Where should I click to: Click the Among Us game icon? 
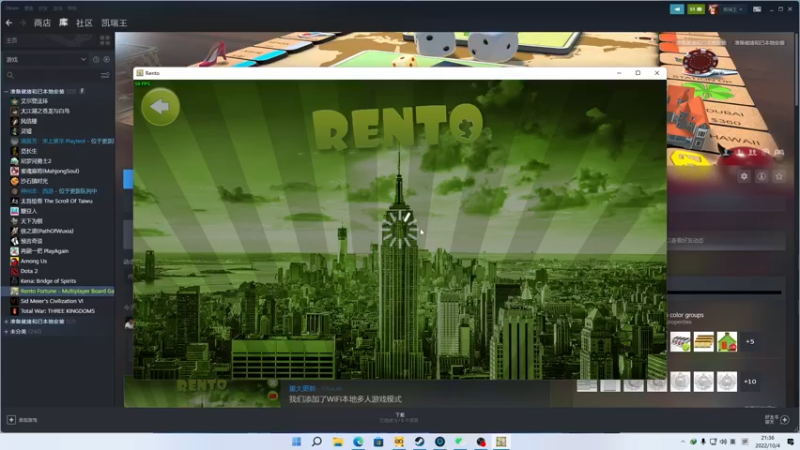point(15,261)
